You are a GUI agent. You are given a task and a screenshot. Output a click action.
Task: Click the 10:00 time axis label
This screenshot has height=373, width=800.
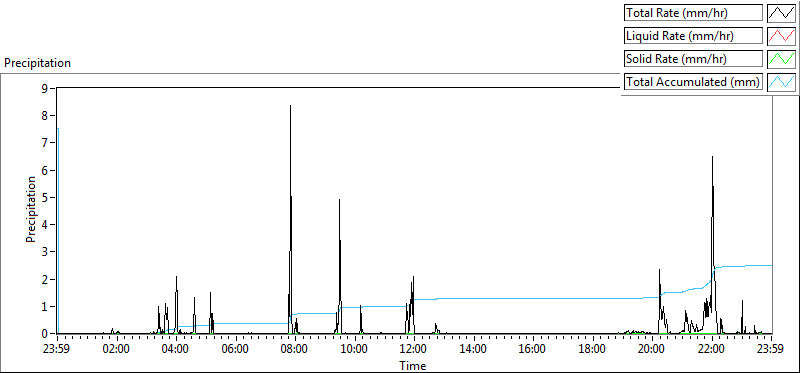tap(355, 350)
